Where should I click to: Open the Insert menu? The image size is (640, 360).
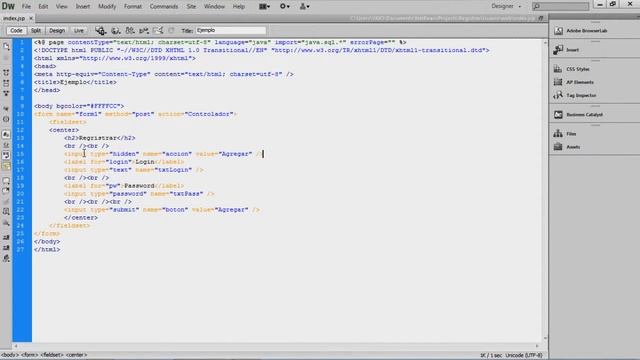coord(83,7)
